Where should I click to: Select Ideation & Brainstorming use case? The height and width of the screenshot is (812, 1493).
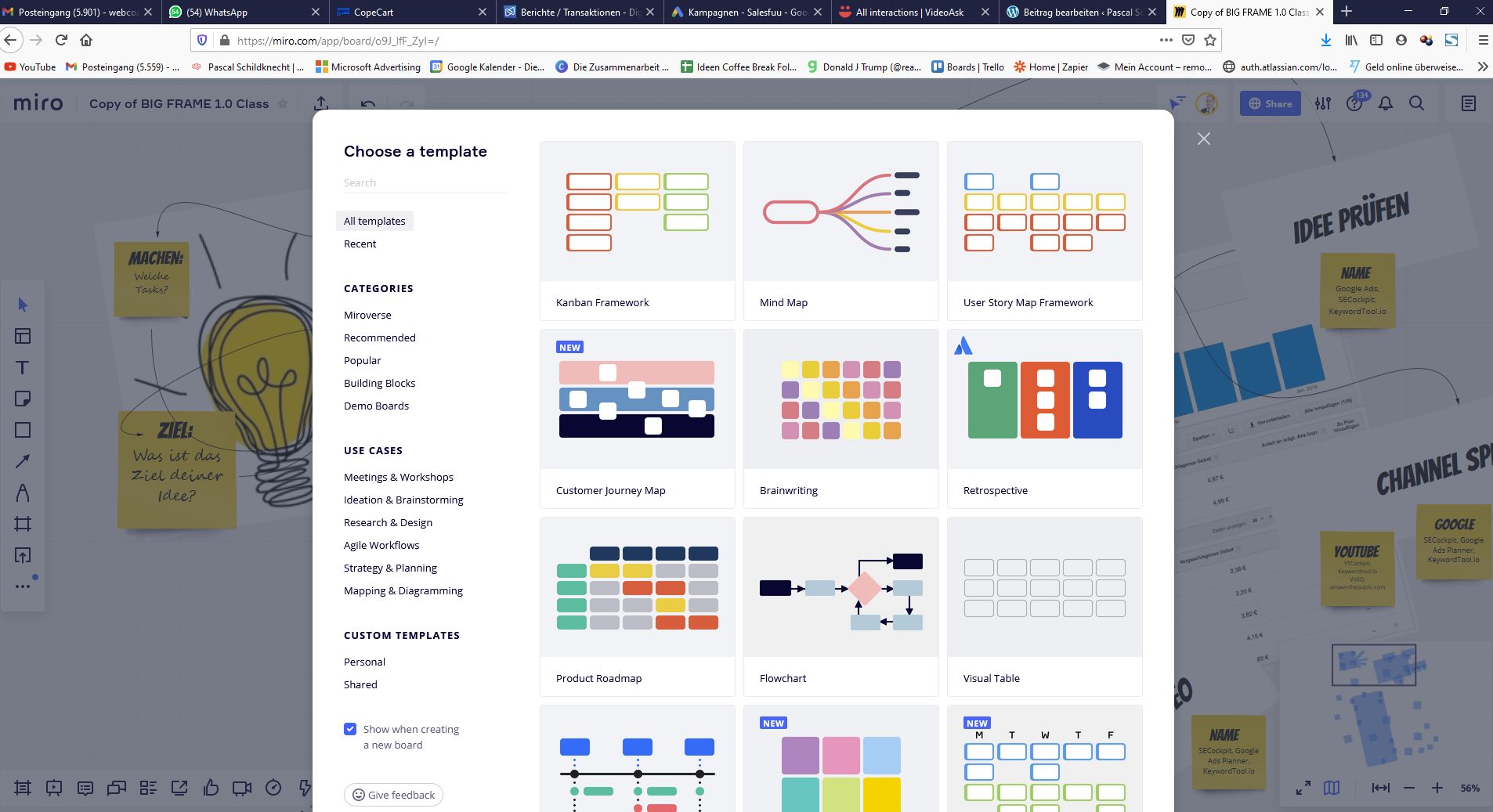click(403, 500)
